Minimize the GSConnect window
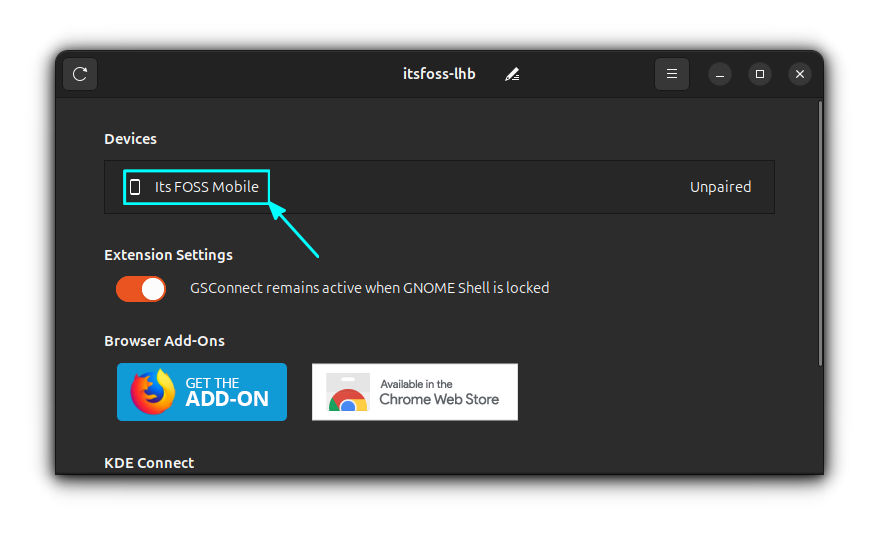Image resolution: width=879 pixels, height=535 pixels. click(720, 74)
